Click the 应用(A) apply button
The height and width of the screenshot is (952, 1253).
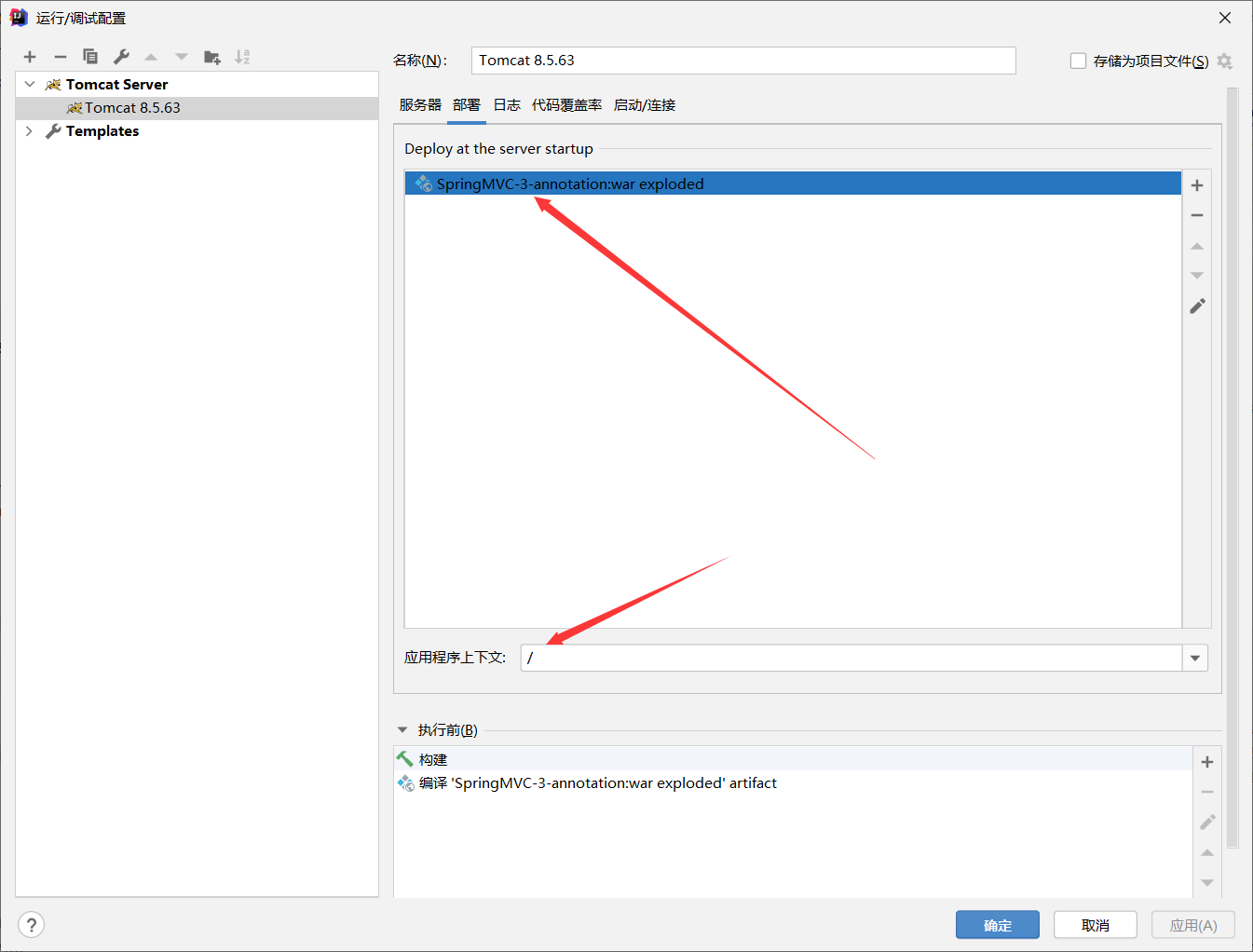[x=1193, y=925]
